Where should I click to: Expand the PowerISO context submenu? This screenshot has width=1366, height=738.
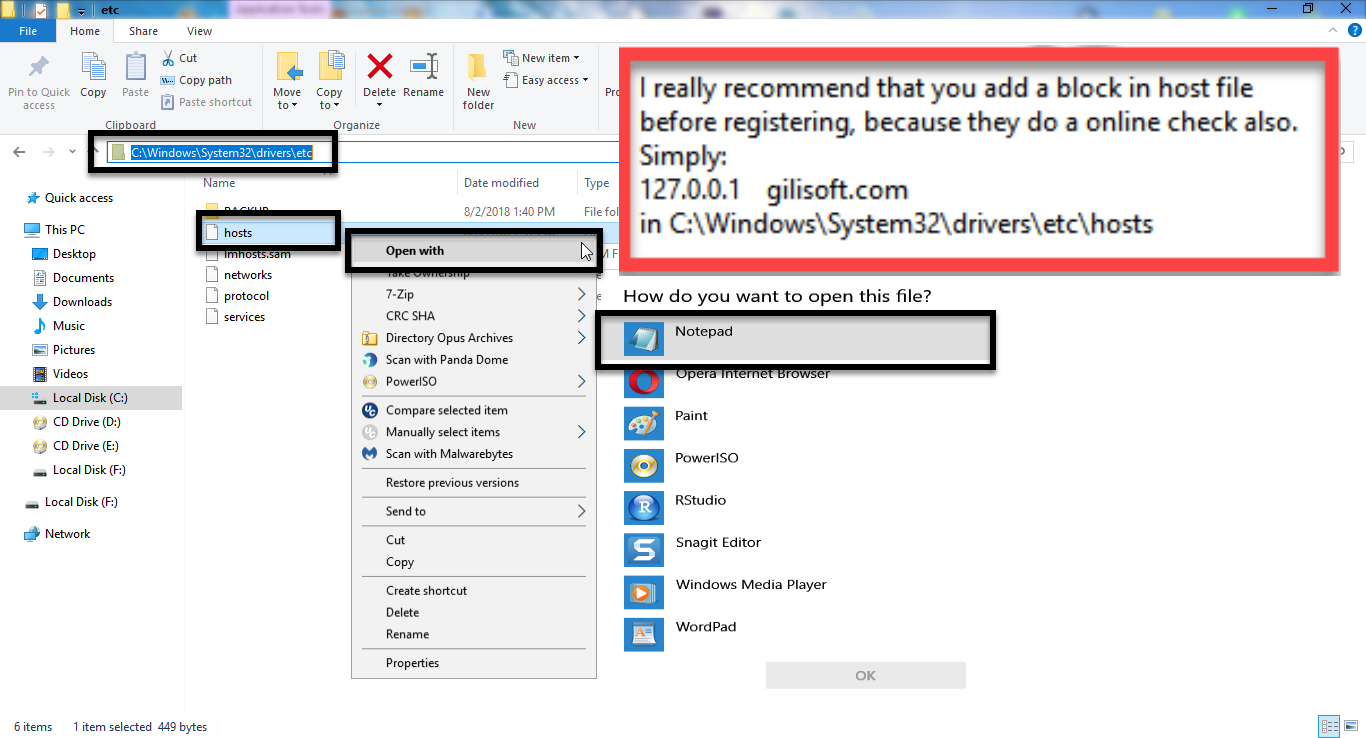coord(473,382)
